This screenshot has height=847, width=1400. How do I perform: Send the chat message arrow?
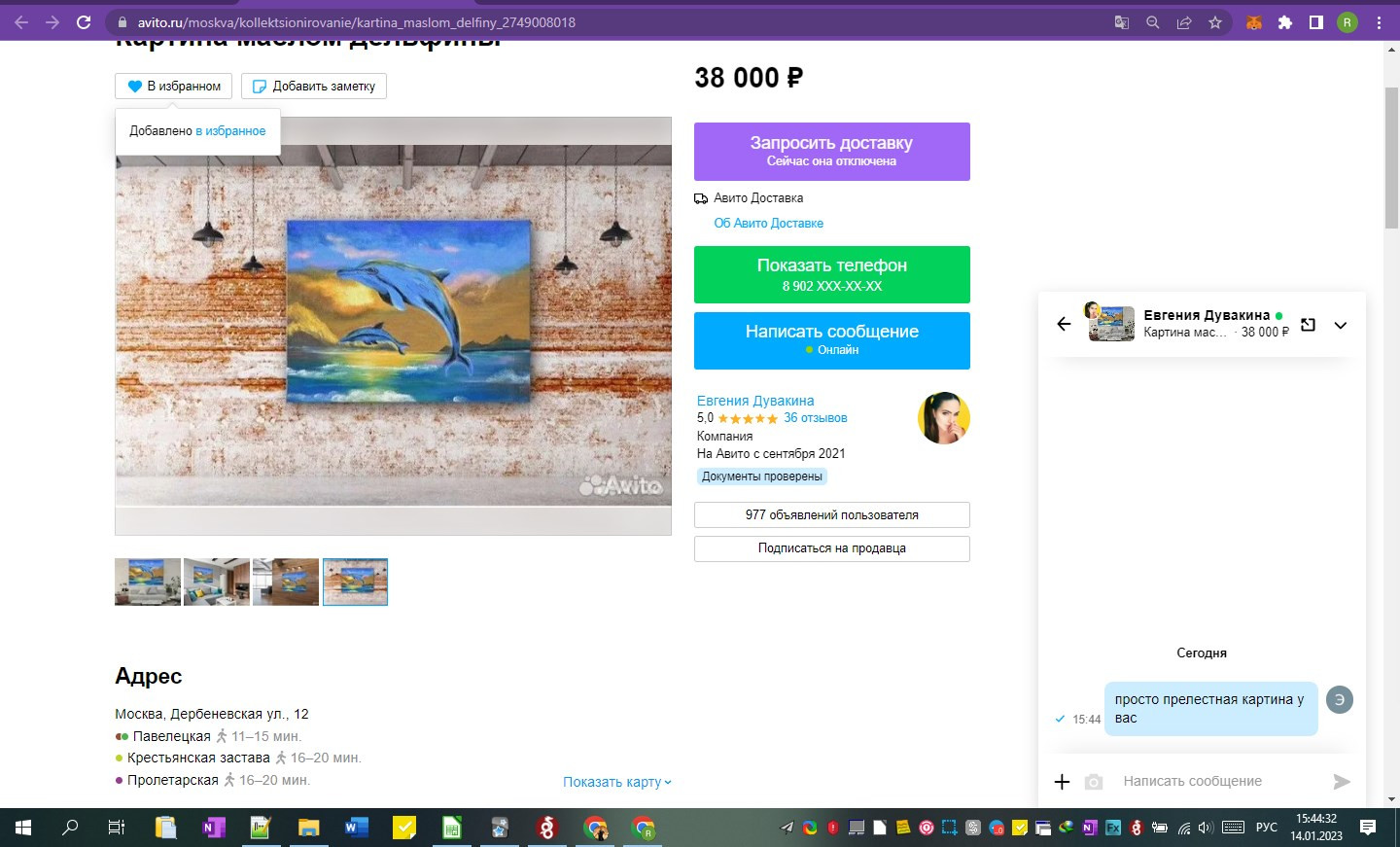coord(1342,782)
